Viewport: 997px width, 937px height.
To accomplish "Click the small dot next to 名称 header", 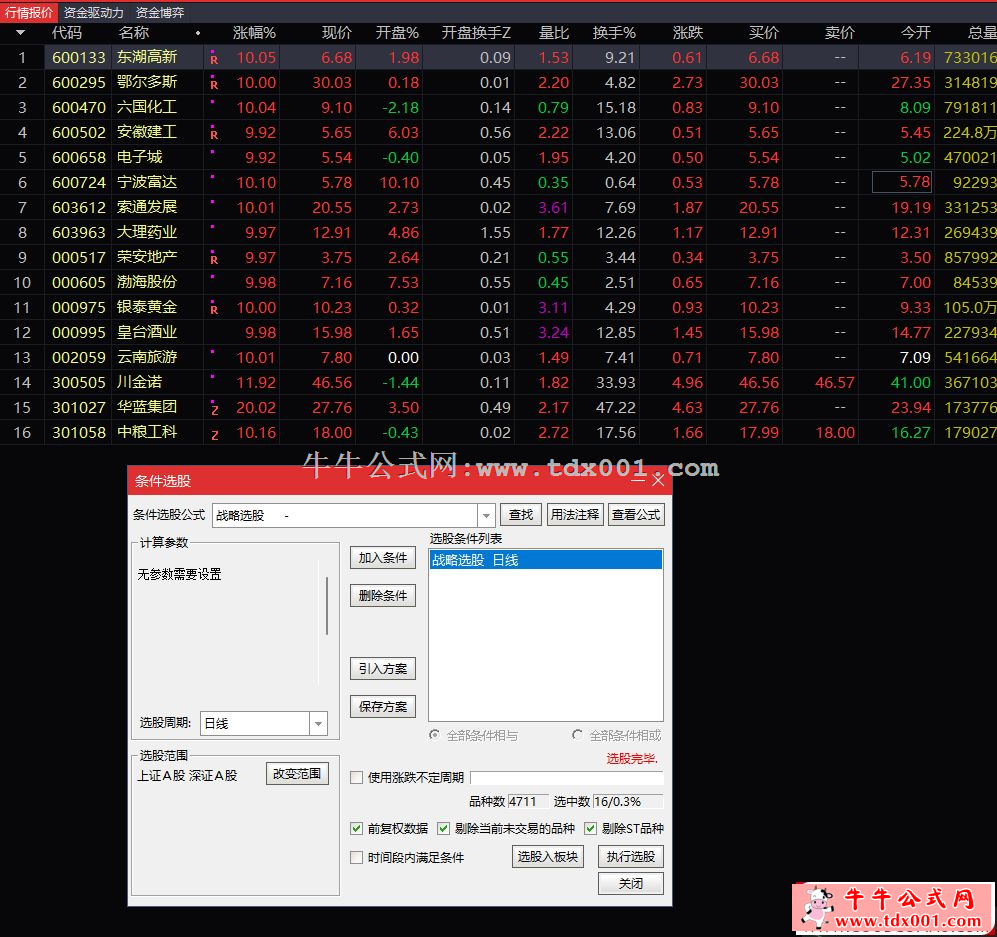I will (x=198, y=33).
